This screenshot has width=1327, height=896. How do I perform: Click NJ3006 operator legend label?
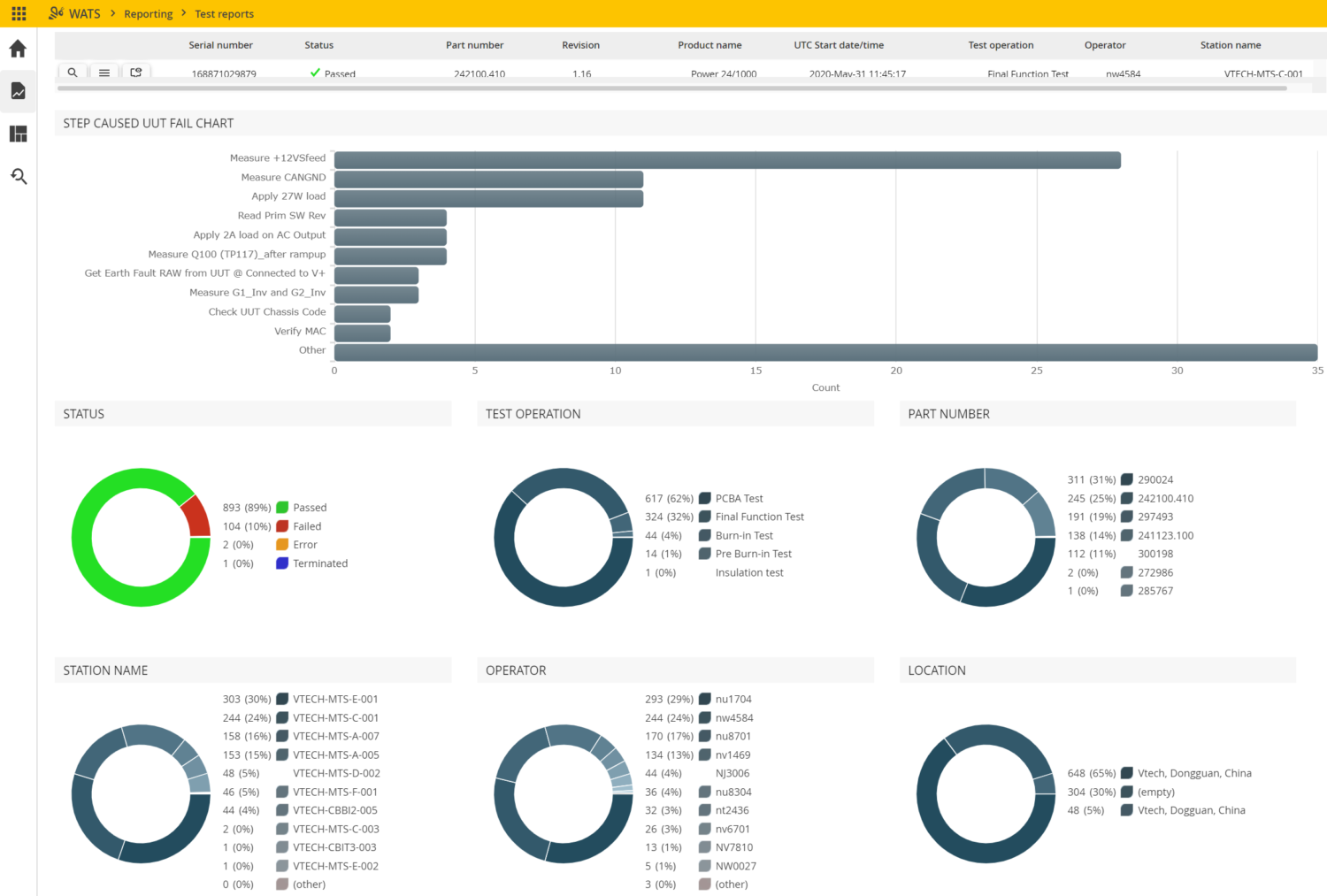733,773
